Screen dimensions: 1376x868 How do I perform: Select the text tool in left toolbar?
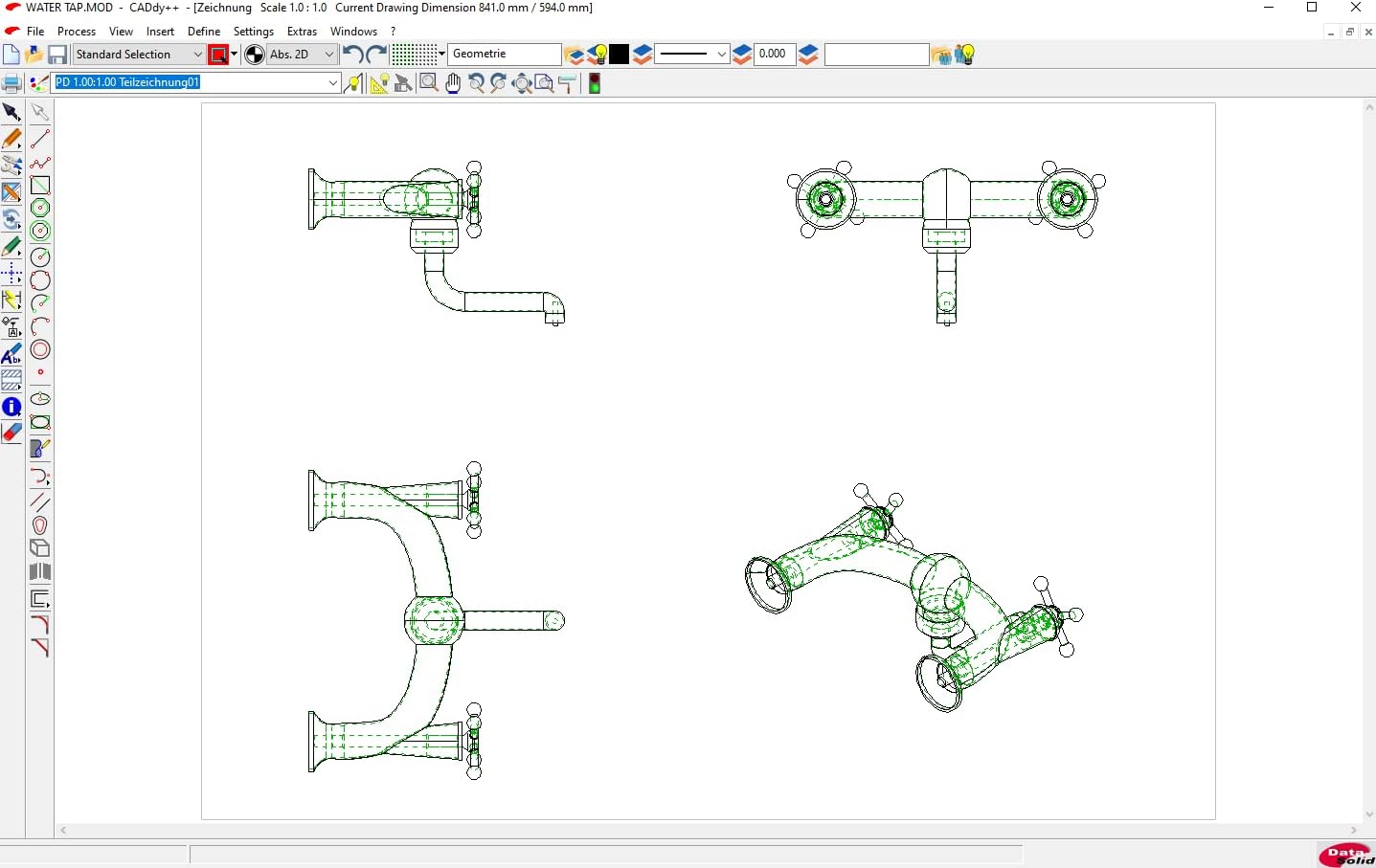click(11, 355)
